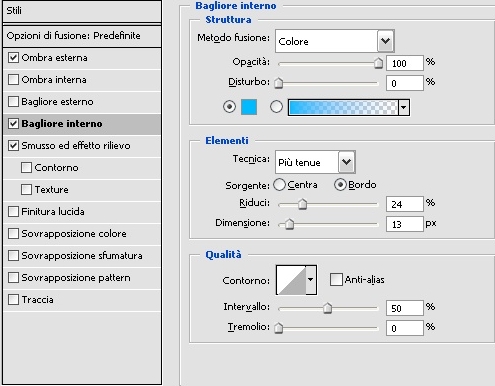Enable the Sovrapposizione sfumatura checkbox
This screenshot has width=495, height=386.
click(x=13, y=256)
